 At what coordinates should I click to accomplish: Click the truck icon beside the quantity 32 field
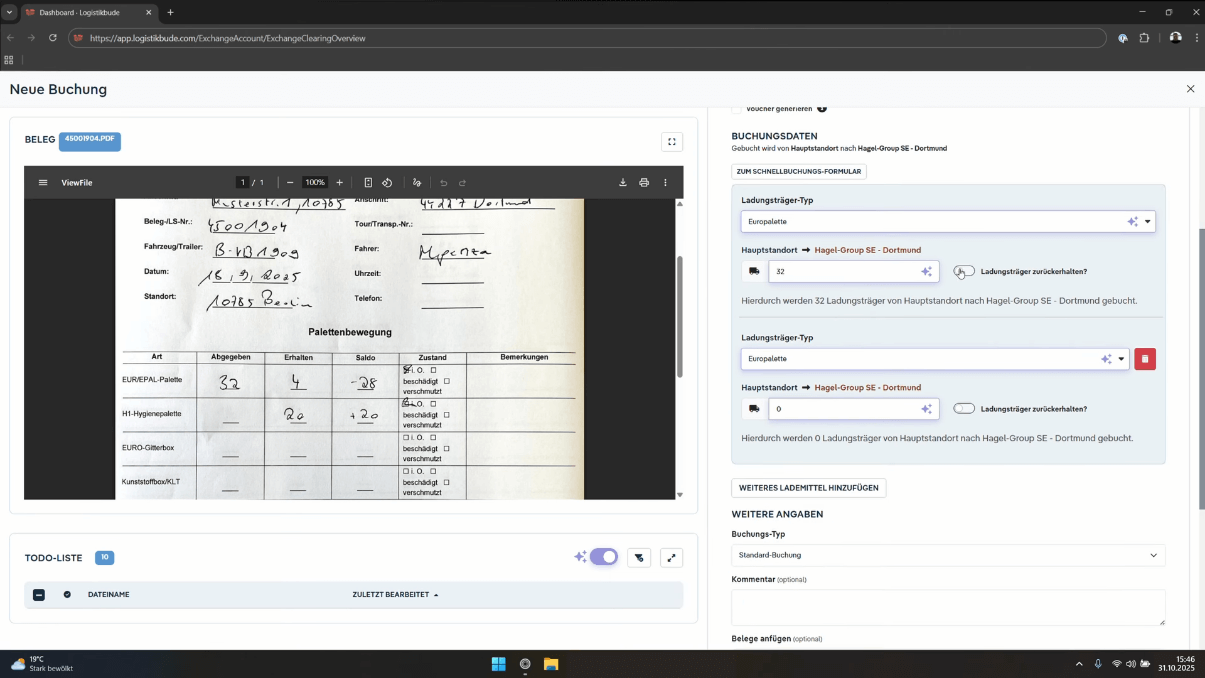pyautogui.click(x=754, y=271)
